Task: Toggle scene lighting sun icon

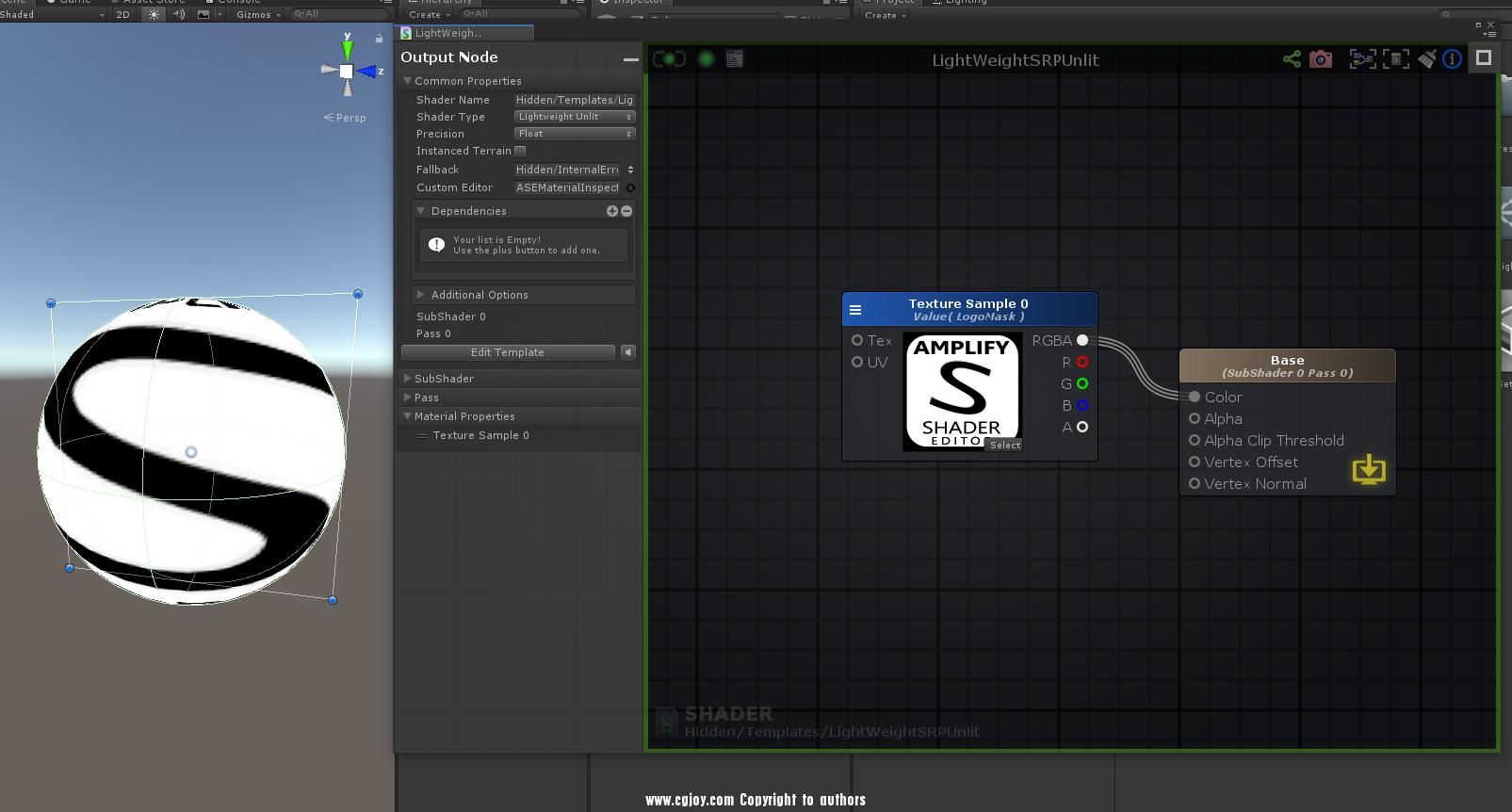Action: pyautogui.click(x=154, y=14)
